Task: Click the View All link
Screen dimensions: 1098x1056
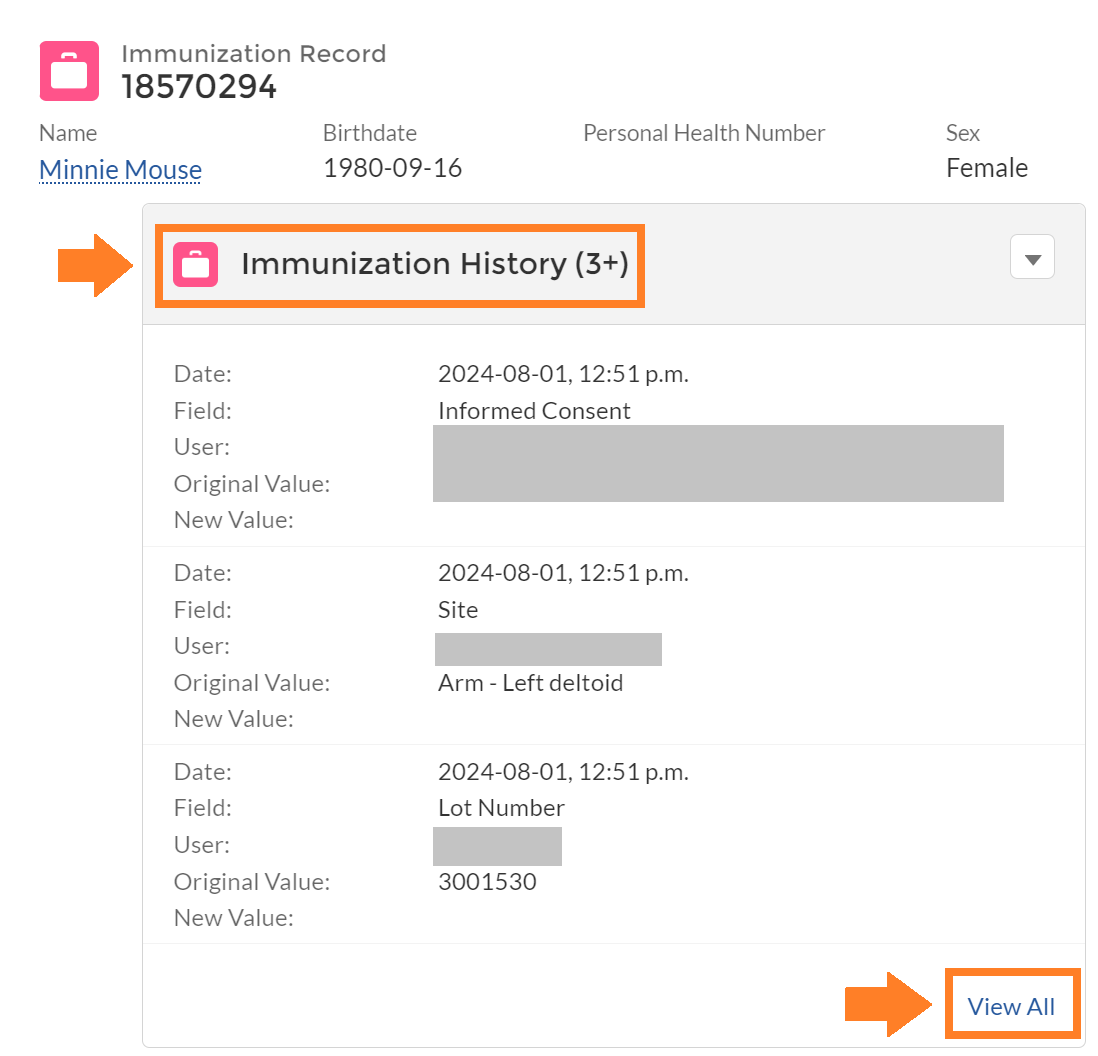Action: pyautogui.click(x=1010, y=1006)
